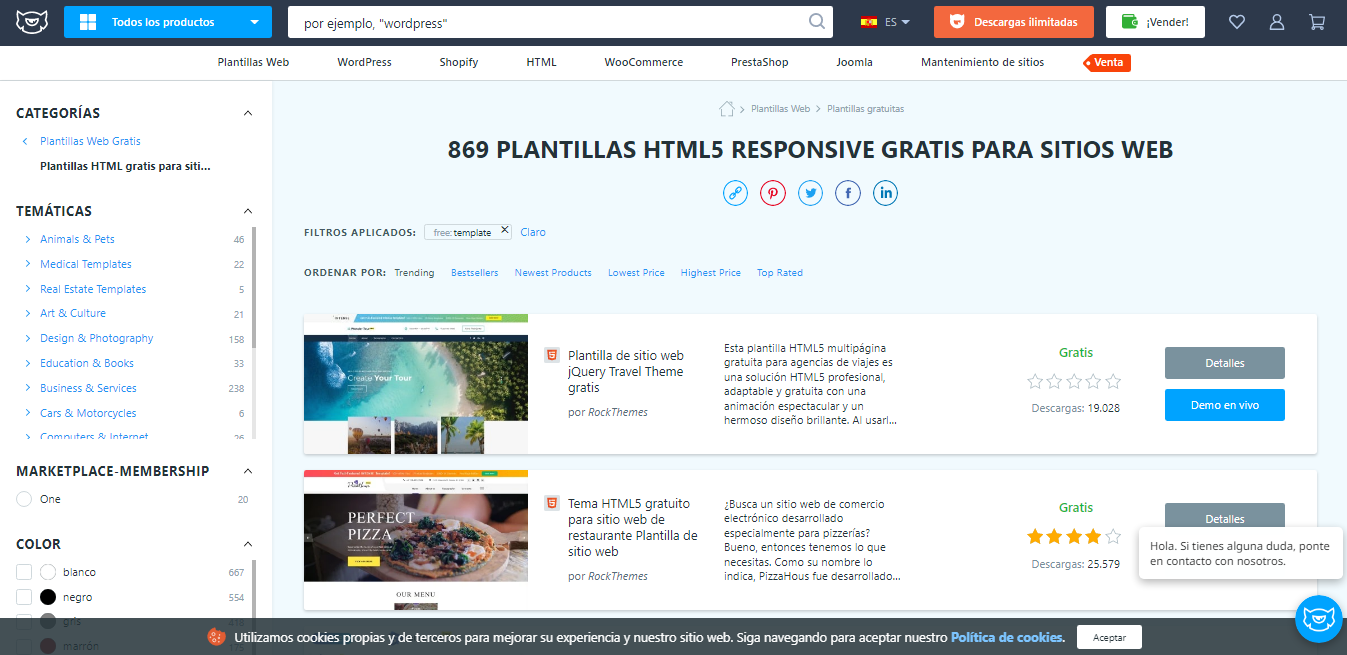Check the negro color checkbox
The image size is (1347, 655).
click(24, 597)
